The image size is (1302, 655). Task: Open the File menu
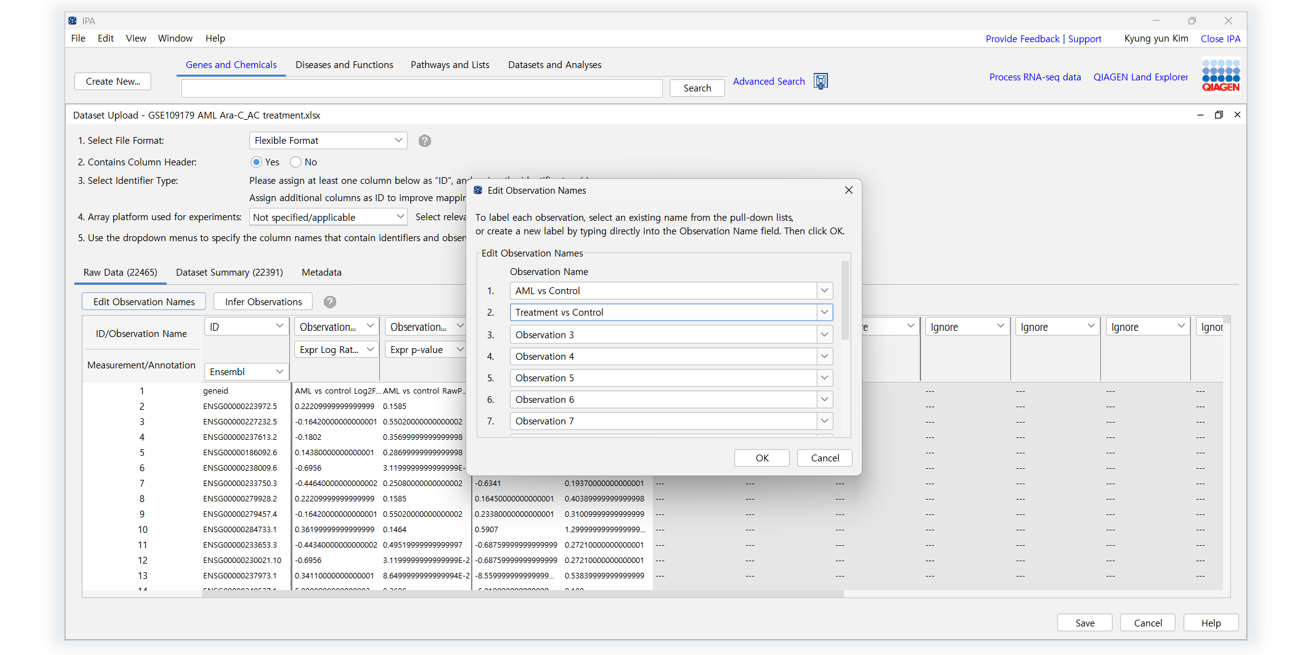78,38
